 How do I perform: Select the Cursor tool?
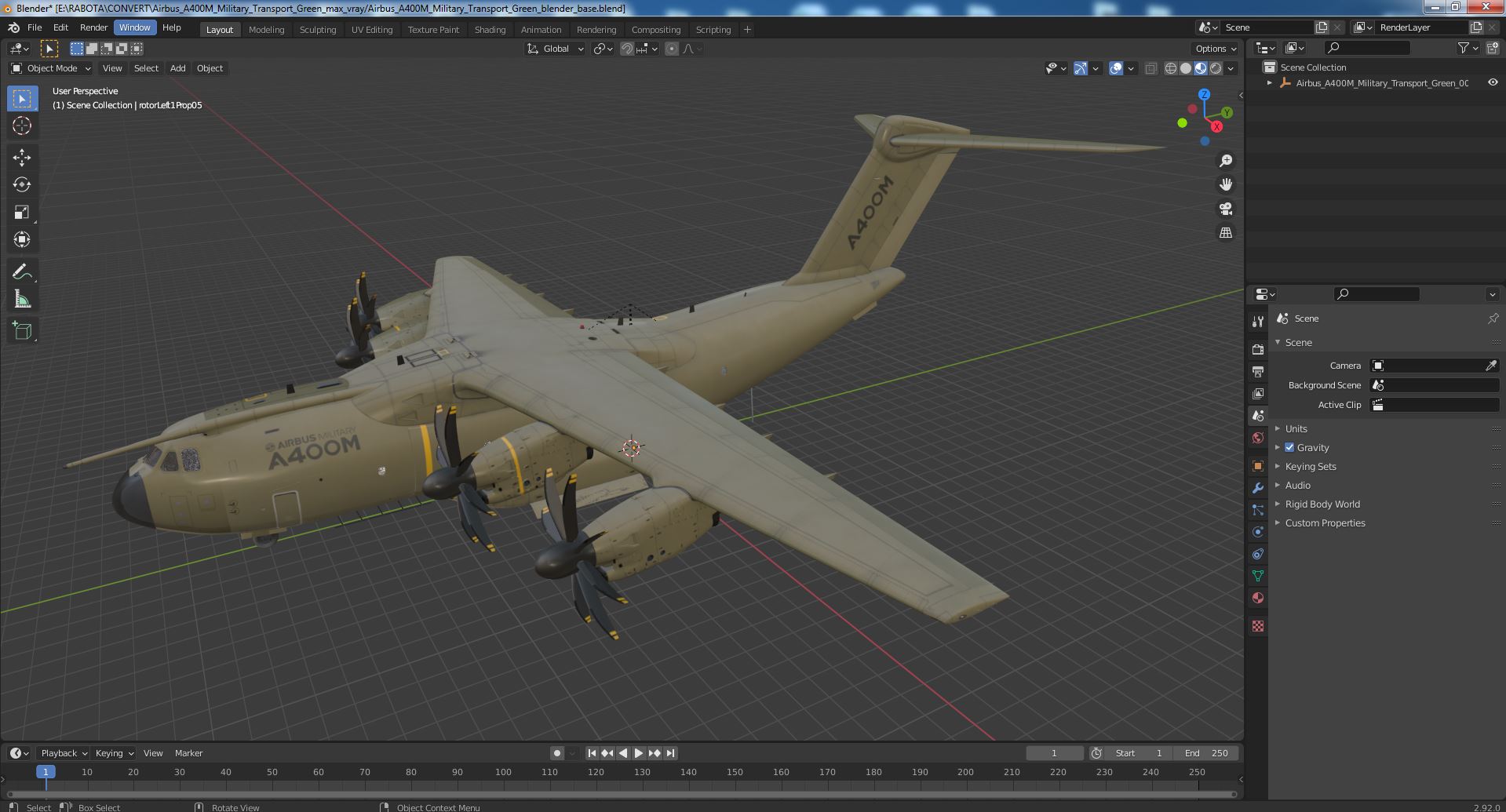[x=22, y=126]
